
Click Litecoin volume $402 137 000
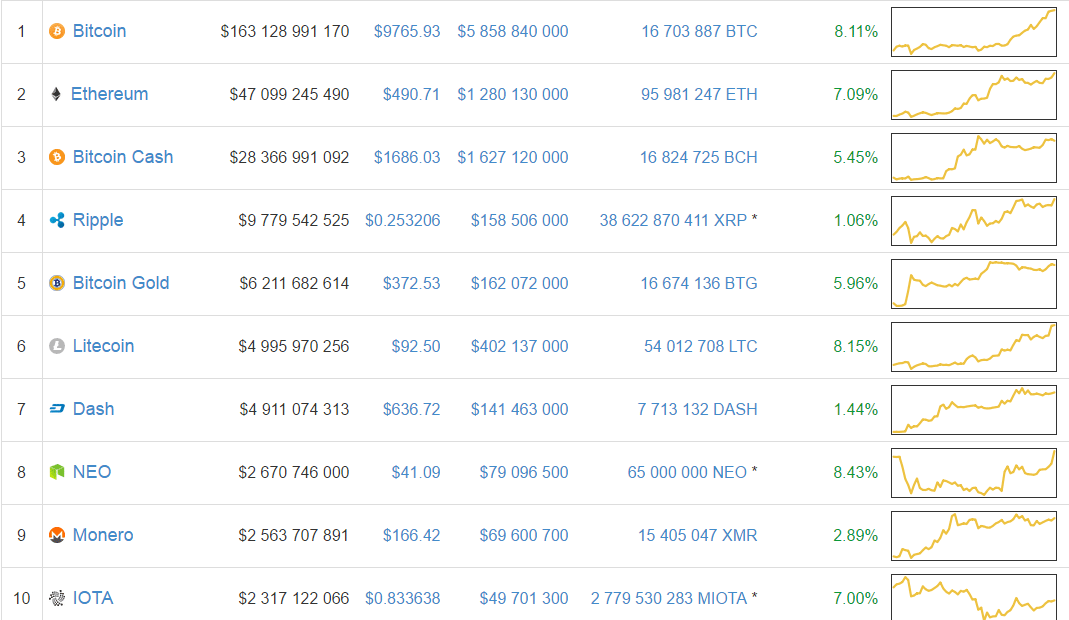tap(520, 346)
